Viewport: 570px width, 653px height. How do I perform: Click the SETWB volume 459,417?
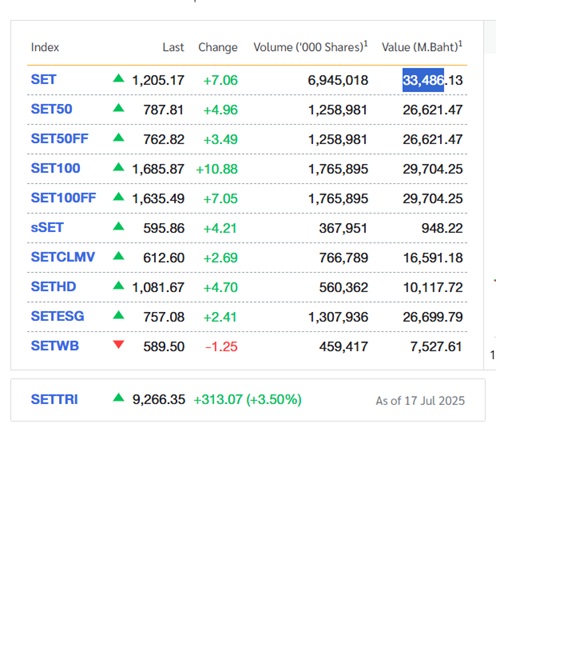(x=343, y=346)
